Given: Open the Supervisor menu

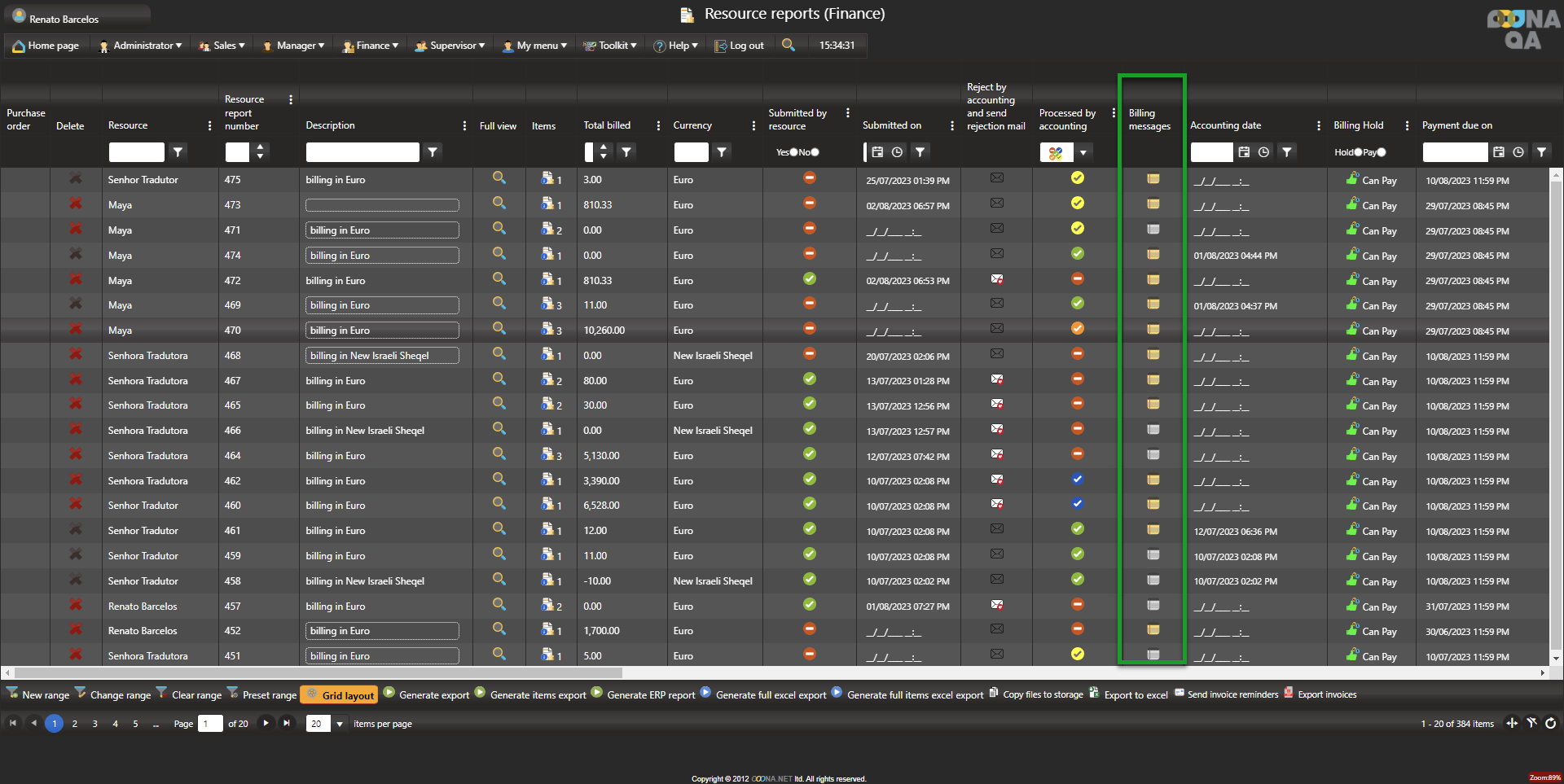Looking at the screenshot, I should 450,46.
